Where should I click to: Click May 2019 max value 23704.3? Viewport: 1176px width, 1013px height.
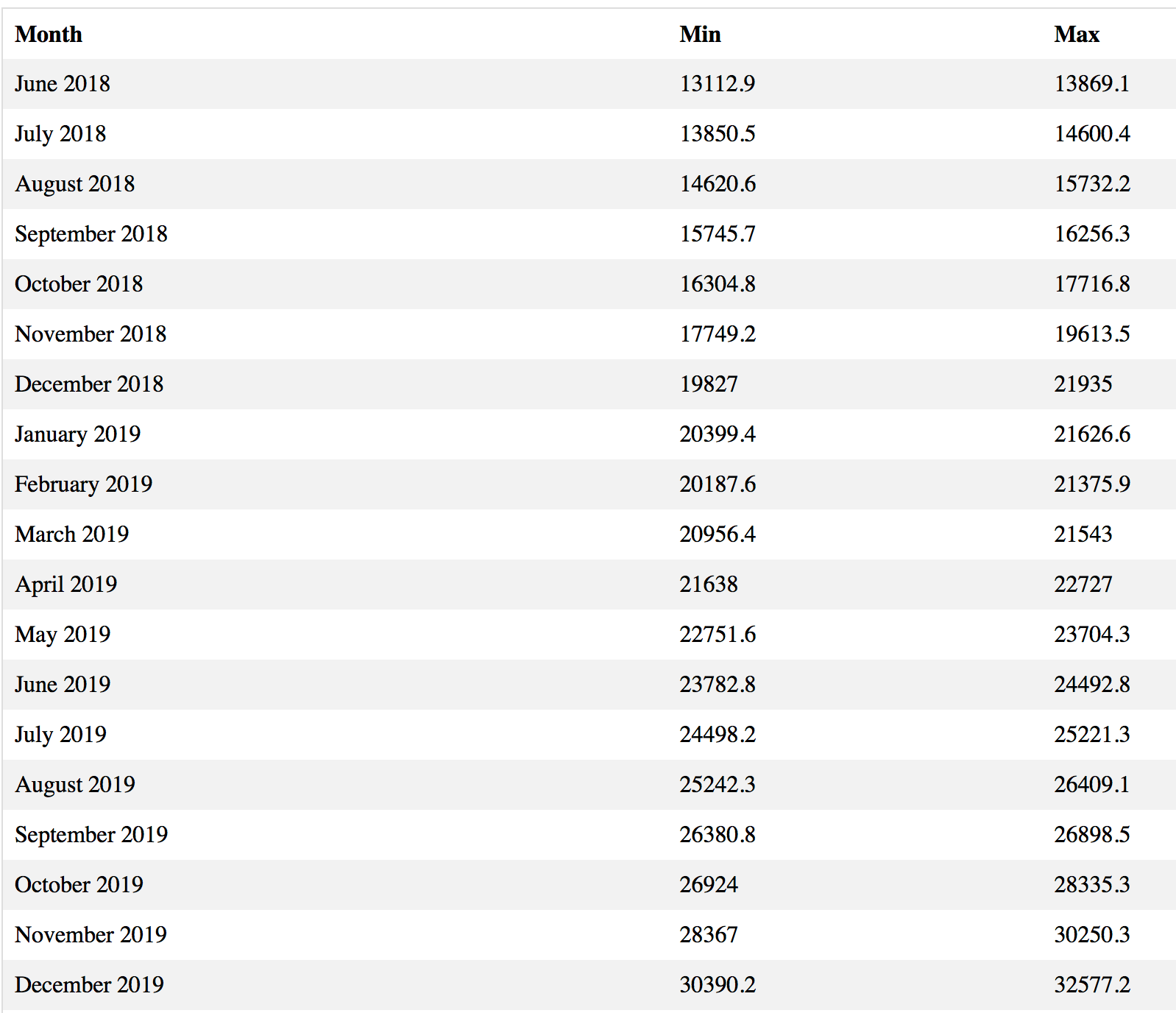pyautogui.click(x=1092, y=635)
